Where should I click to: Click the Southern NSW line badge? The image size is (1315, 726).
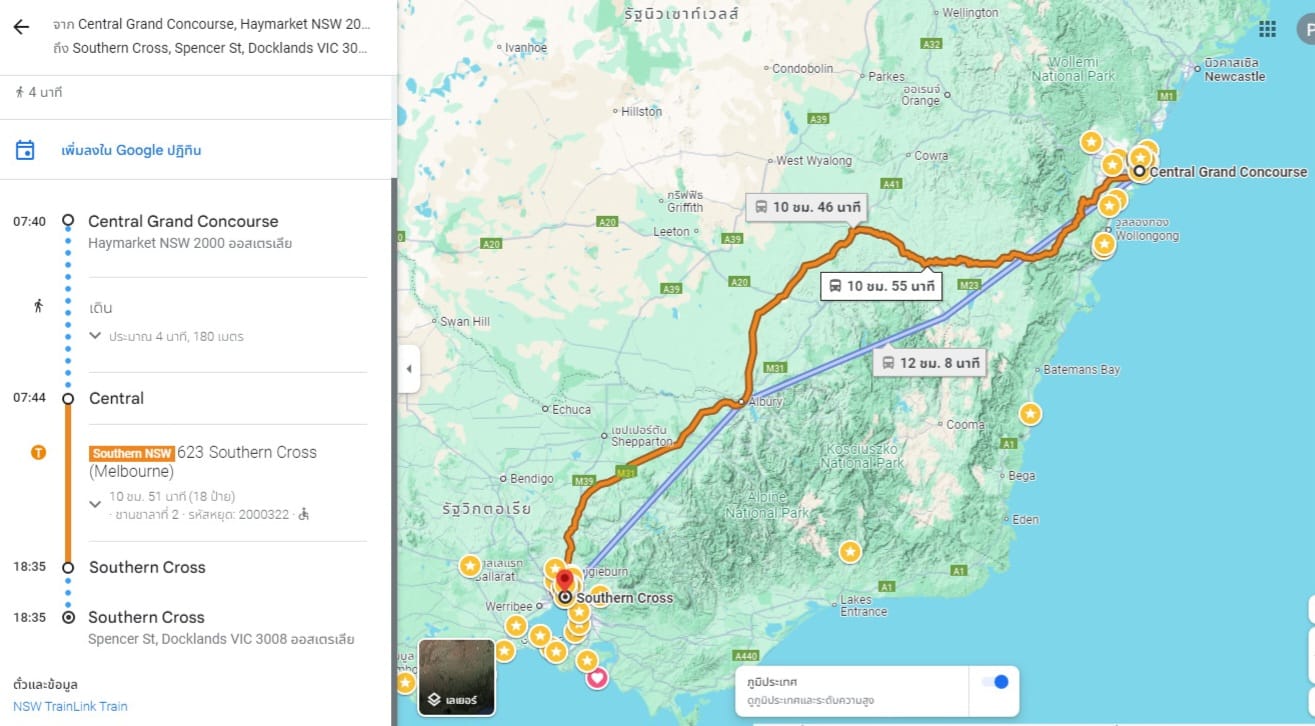132,453
